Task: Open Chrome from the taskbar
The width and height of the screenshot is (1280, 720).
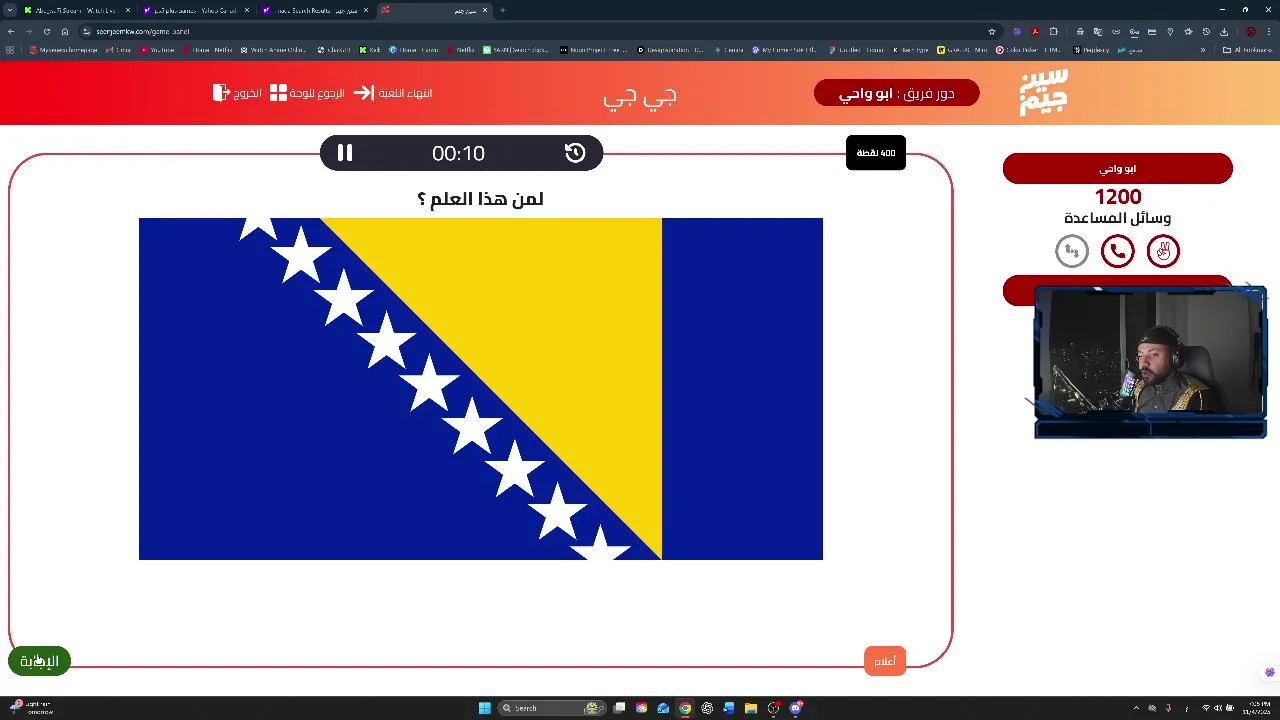Action: coord(685,708)
